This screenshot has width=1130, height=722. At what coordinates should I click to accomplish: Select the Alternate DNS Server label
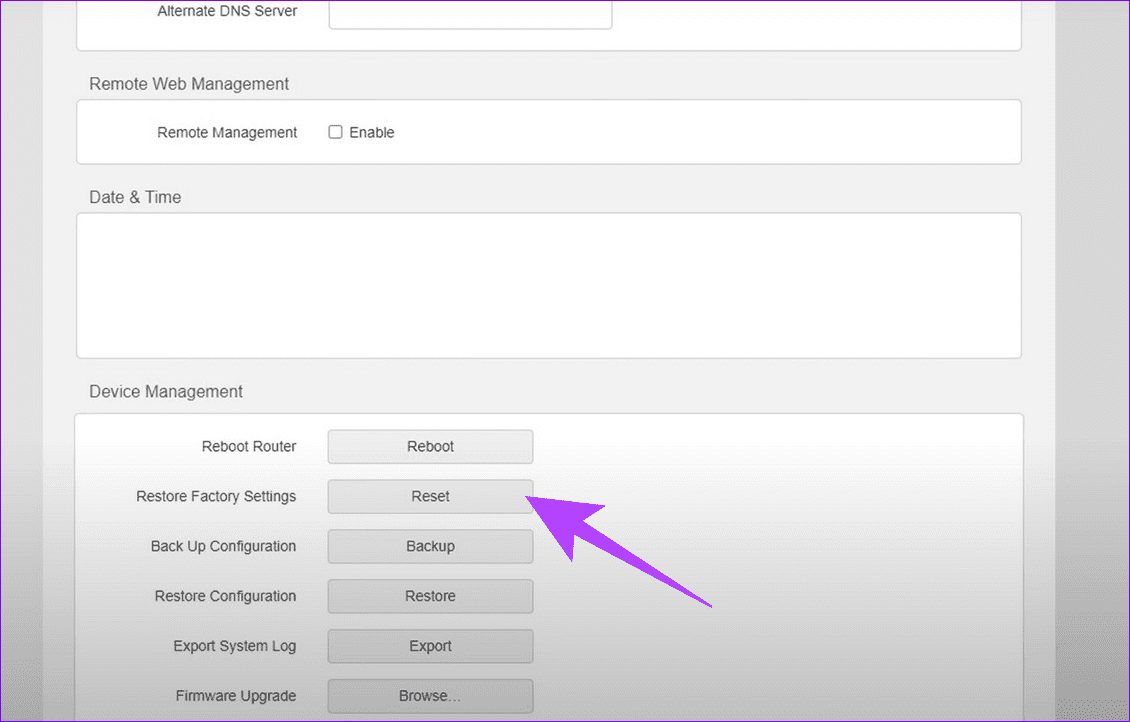pyautogui.click(x=226, y=11)
